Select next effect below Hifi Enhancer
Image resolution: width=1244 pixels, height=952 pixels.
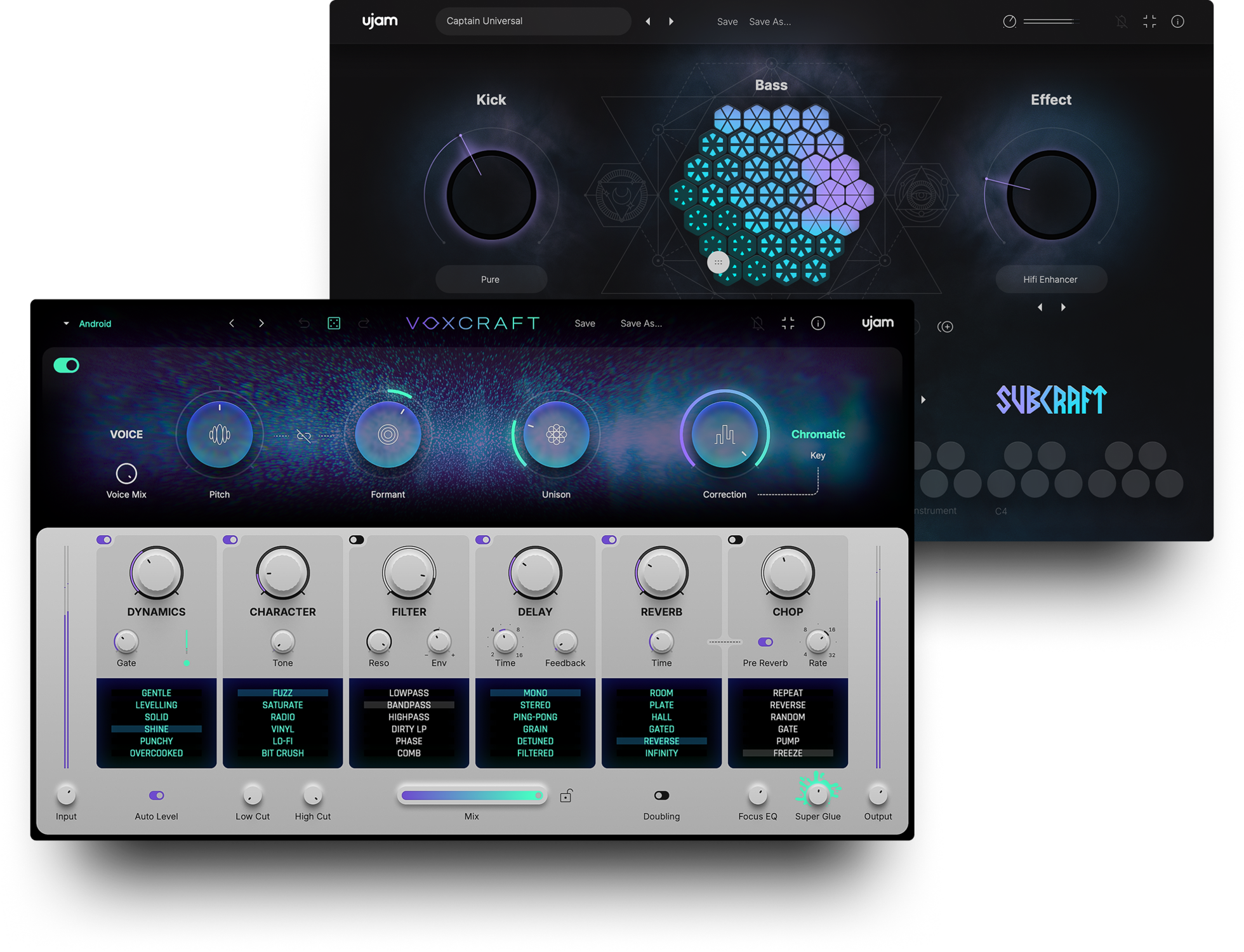pos(1063,307)
